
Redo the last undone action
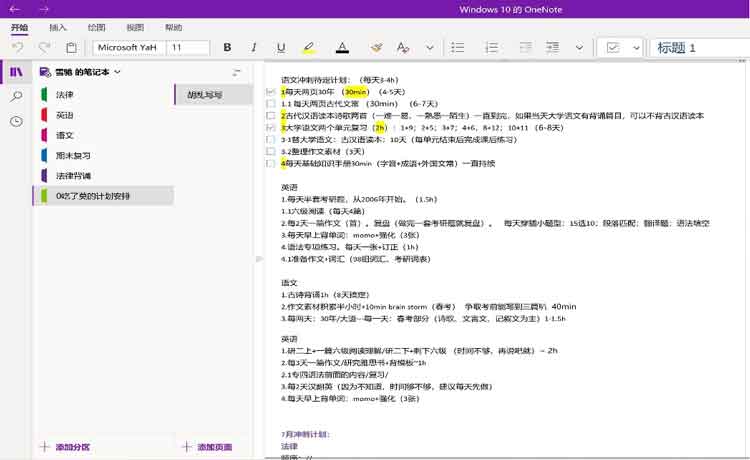[44, 47]
